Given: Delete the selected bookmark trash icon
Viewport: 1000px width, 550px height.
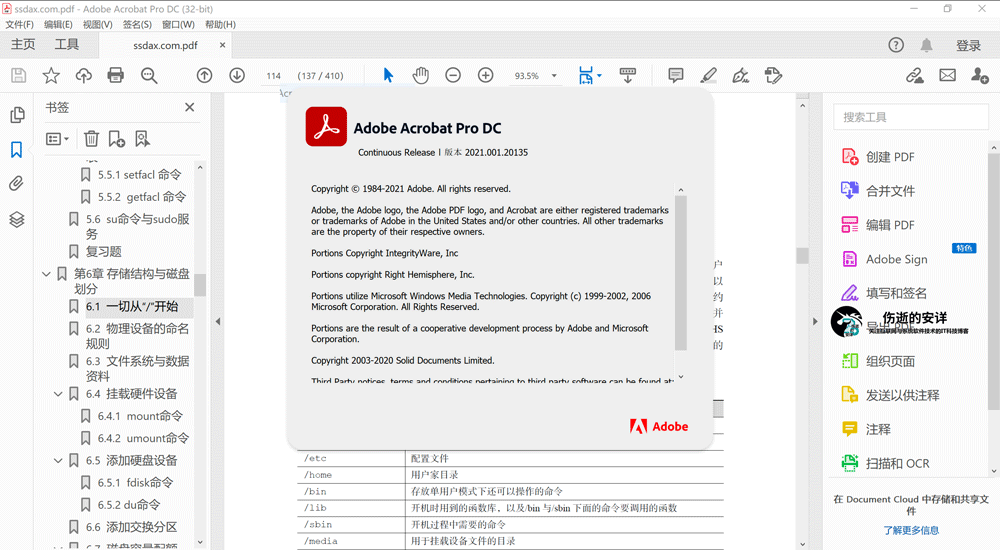Looking at the screenshot, I should click(x=91, y=138).
